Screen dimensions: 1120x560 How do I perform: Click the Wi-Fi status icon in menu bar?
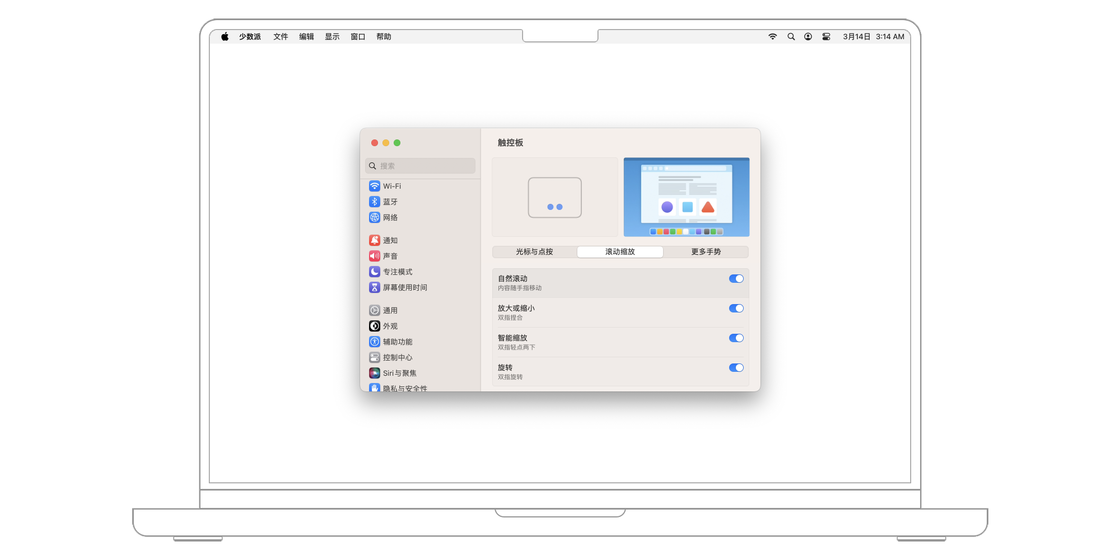click(772, 36)
